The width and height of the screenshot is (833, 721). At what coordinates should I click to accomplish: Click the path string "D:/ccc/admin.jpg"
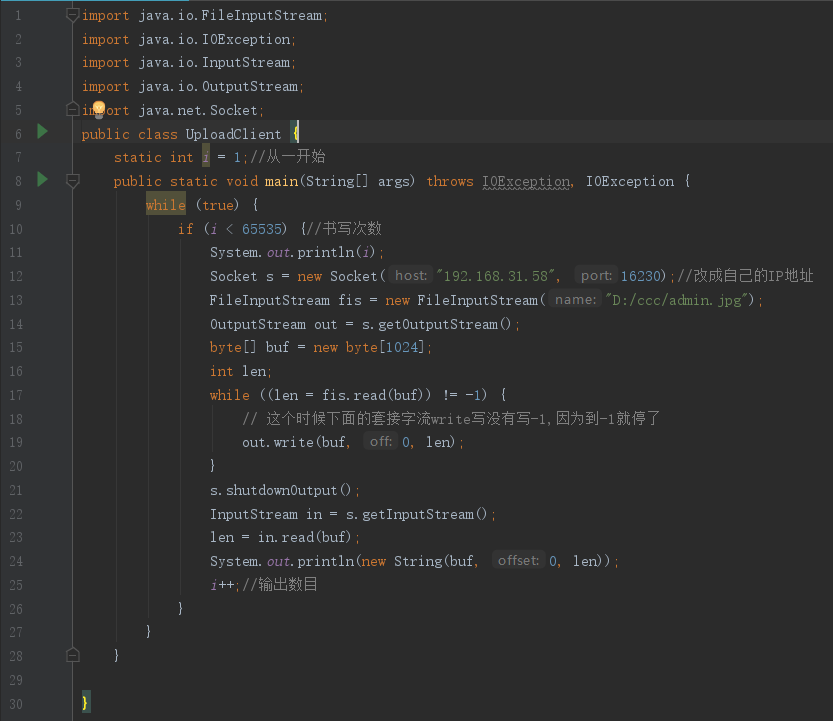676,300
